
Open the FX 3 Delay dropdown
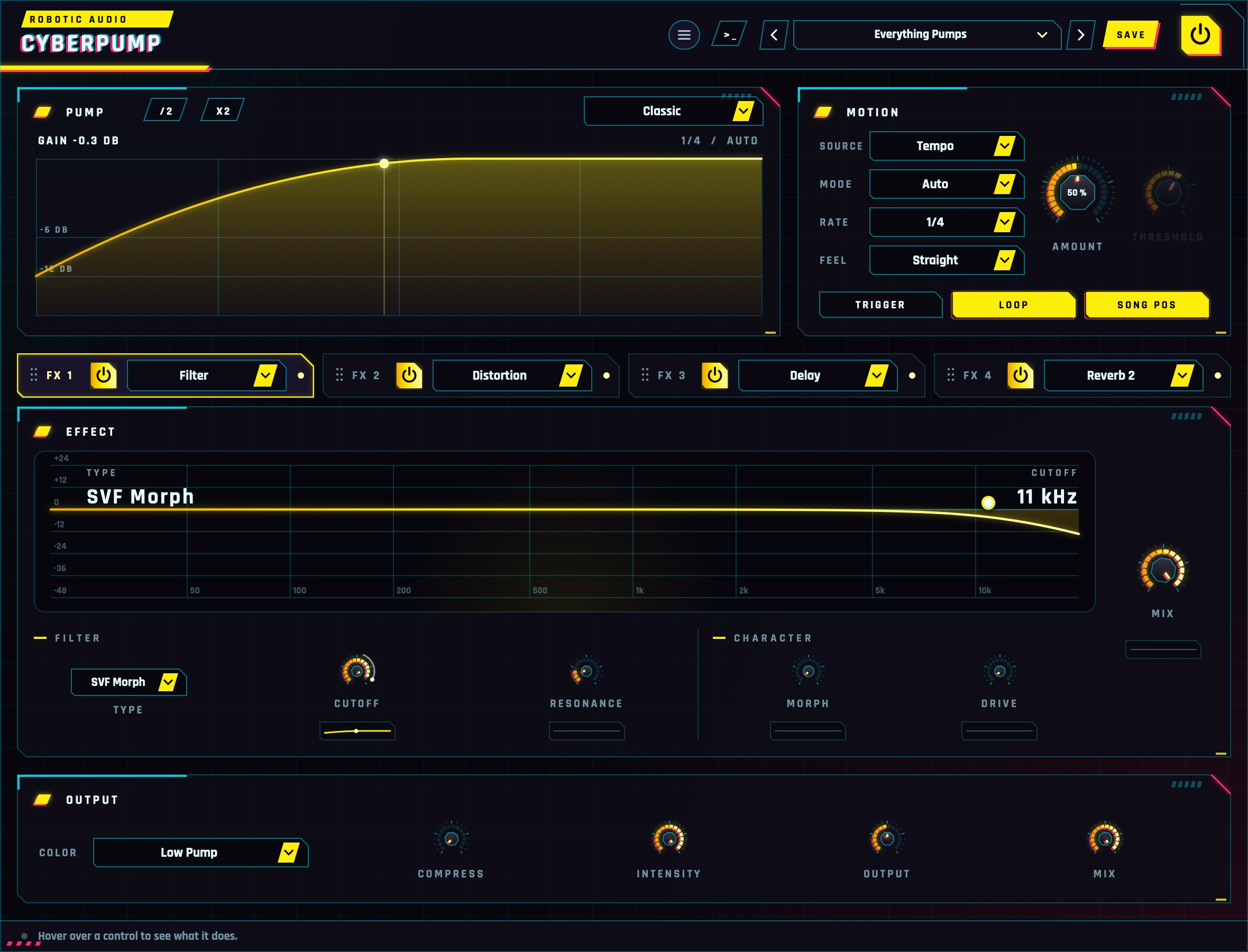(x=818, y=375)
